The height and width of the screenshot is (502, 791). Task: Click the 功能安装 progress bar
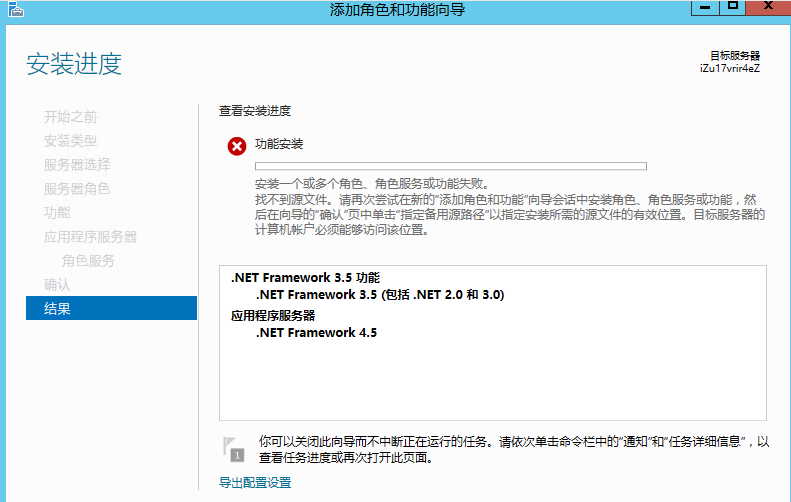450,166
